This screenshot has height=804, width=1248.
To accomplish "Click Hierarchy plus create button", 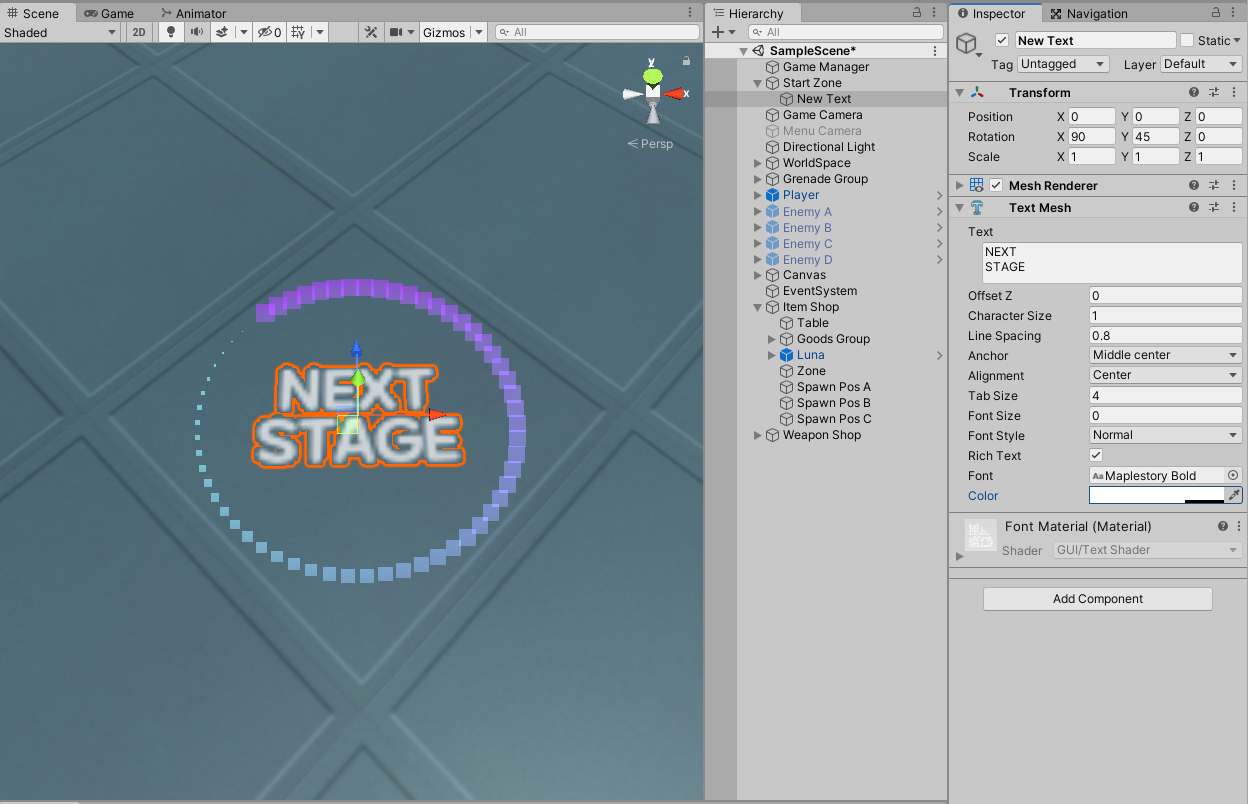I will [717, 32].
